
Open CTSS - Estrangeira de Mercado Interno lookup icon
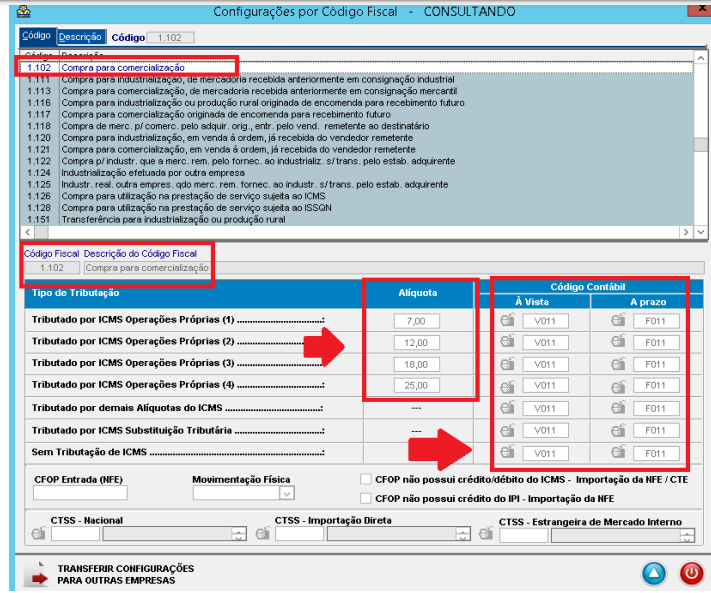(486, 533)
